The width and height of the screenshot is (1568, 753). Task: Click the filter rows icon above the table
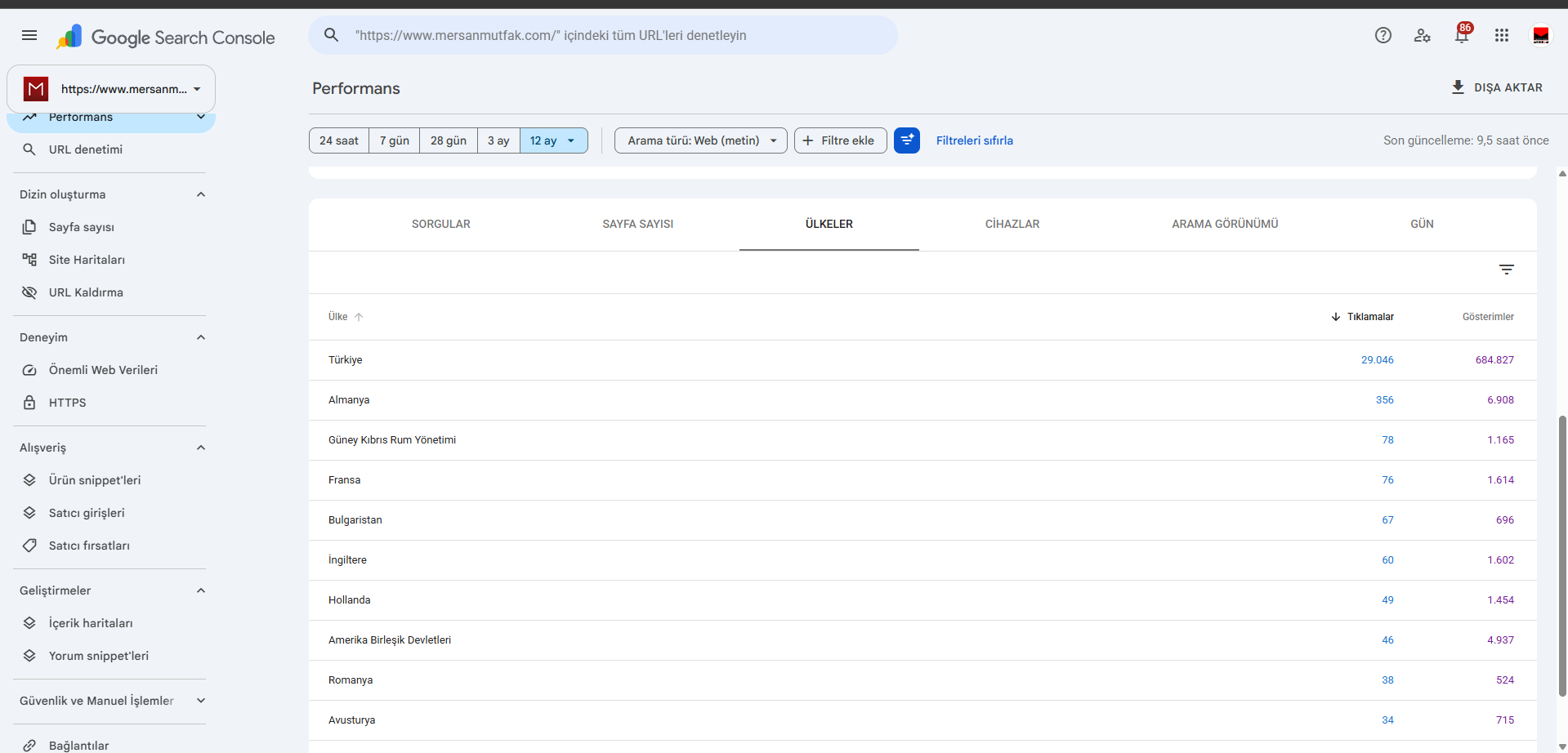click(1507, 270)
